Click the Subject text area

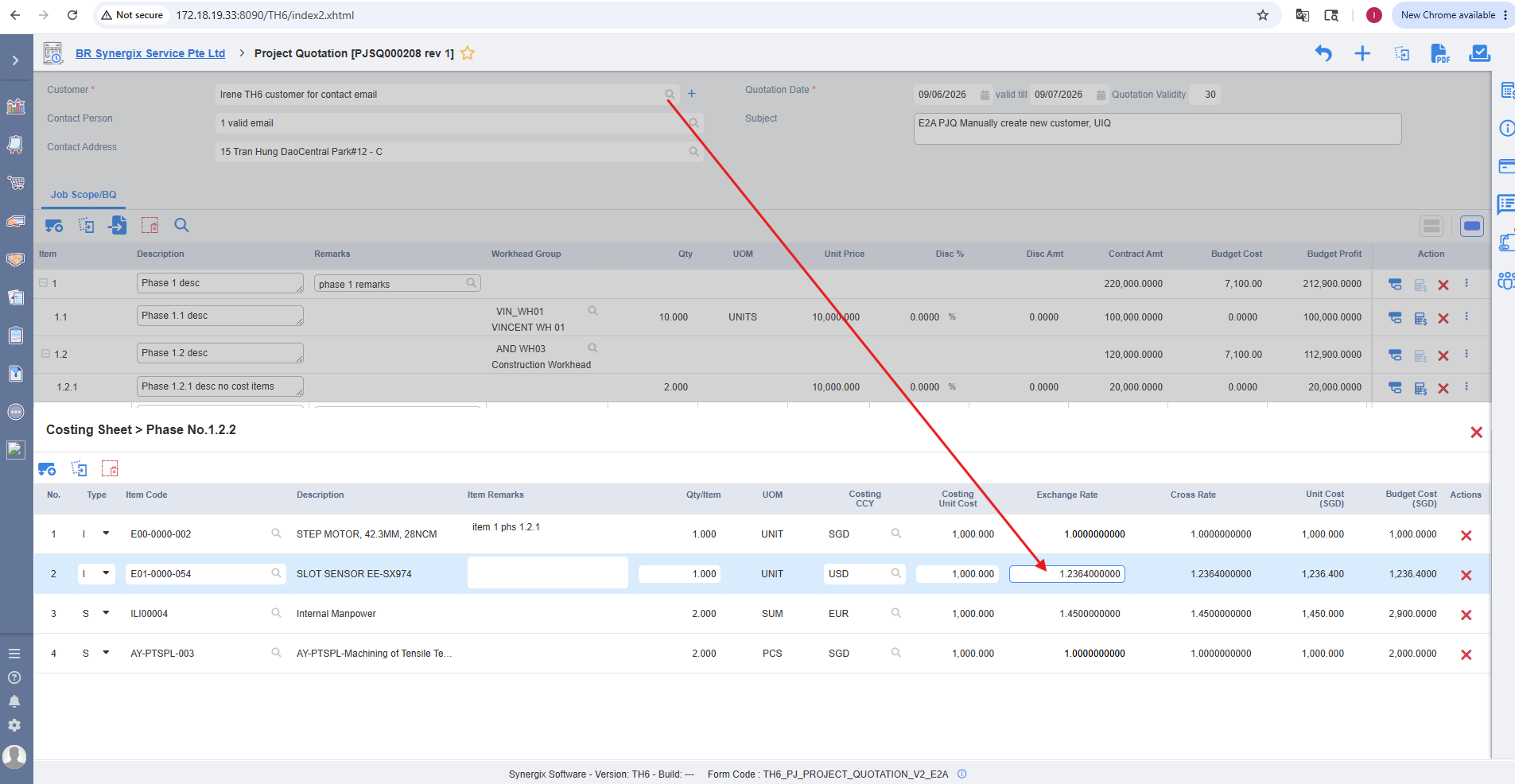1157,129
